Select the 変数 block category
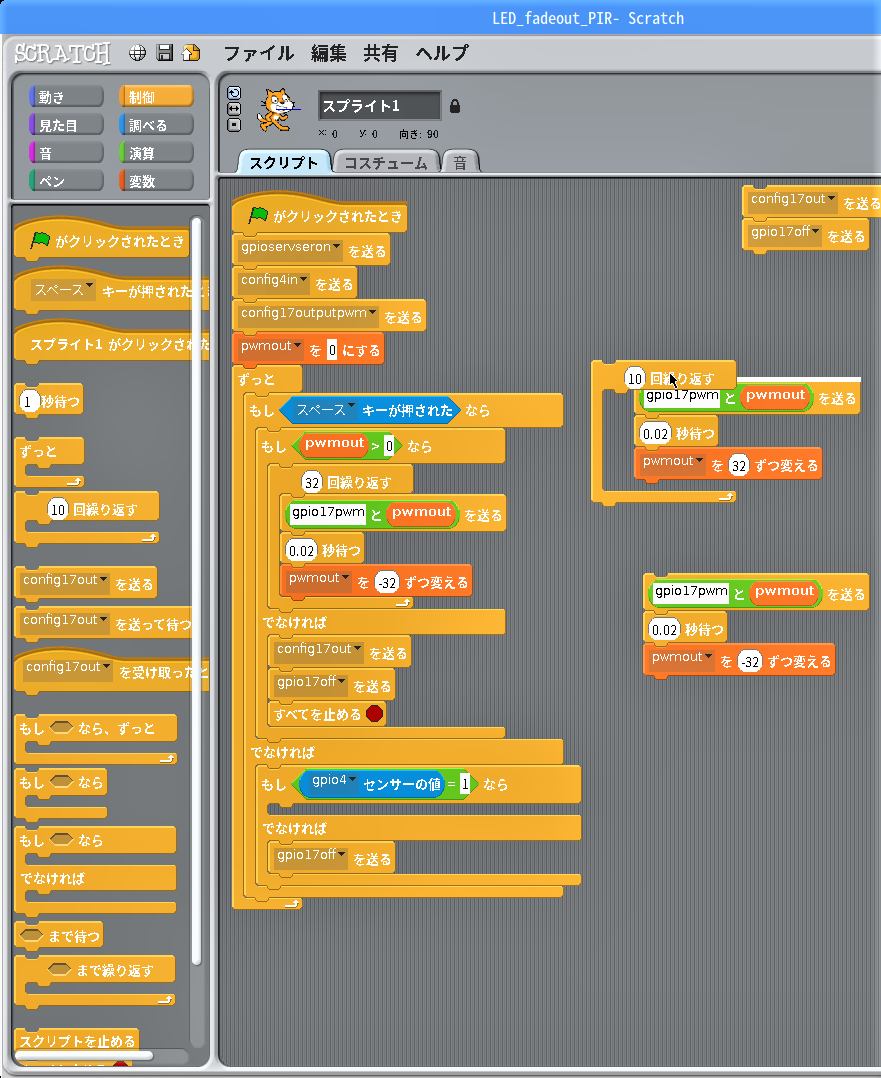 click(156, 182)
